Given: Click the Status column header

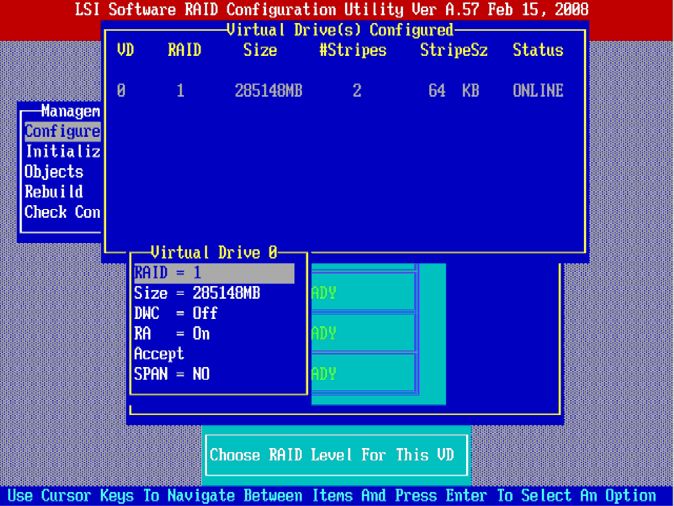Looking at the screenshot, I should [538, 50].
